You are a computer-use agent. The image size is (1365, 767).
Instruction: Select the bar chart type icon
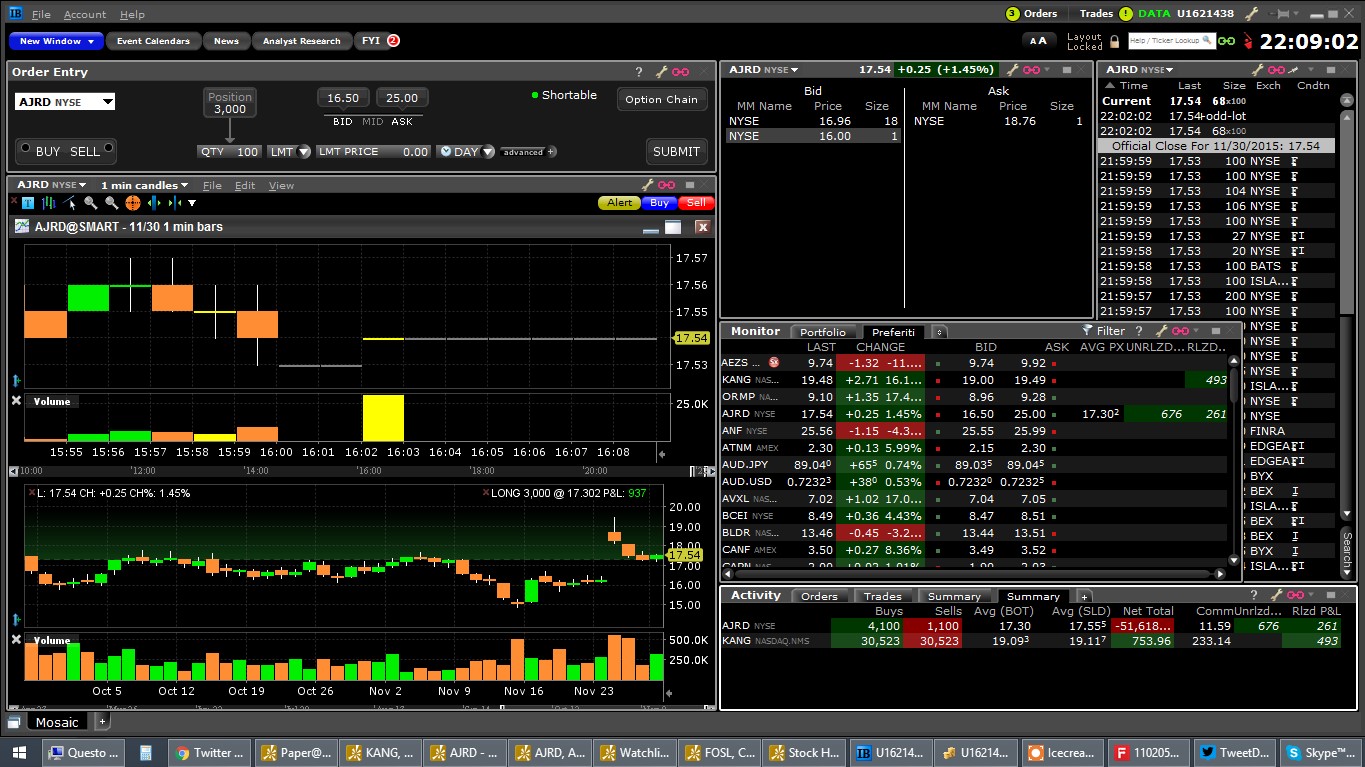click(48, 203)
